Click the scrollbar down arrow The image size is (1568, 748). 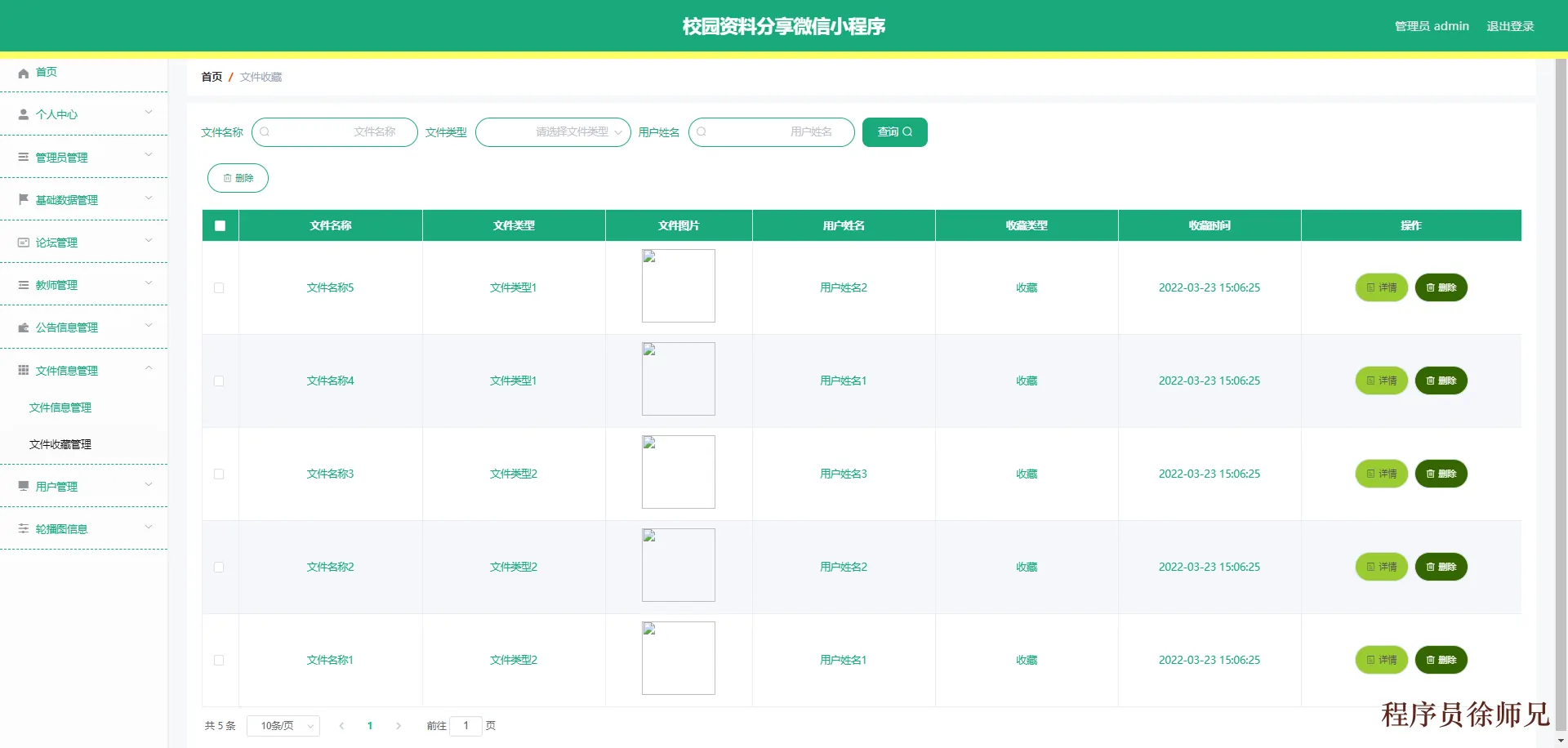pyautogui.click(x=1561, y=741)
